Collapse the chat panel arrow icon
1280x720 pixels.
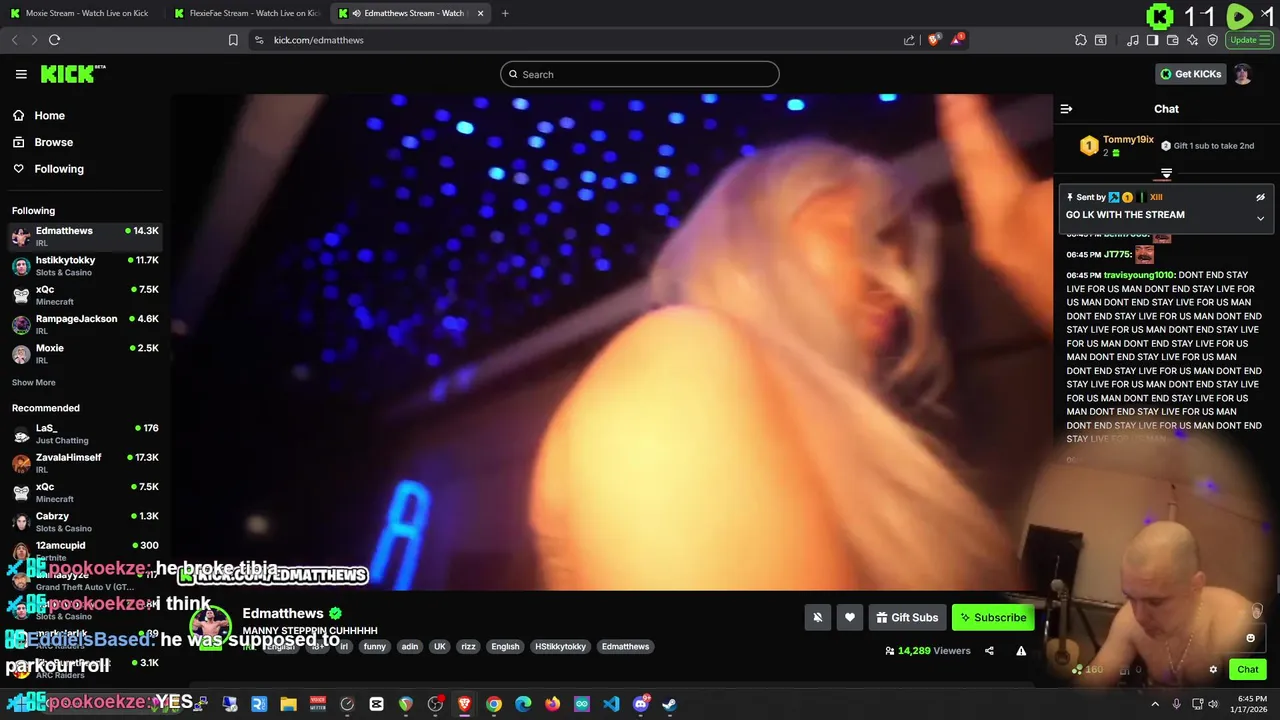(1066, 109)
